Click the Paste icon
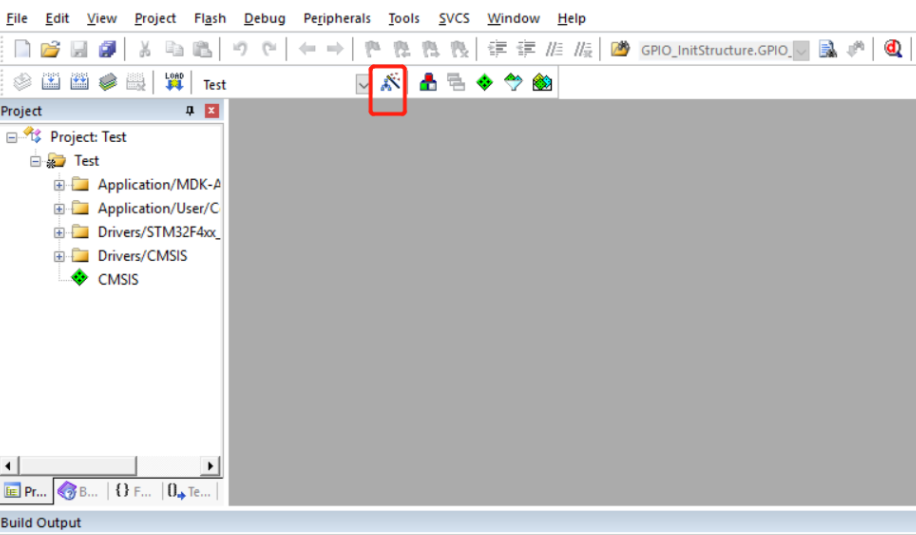916x535 pixels. click(x=202, y=49)
